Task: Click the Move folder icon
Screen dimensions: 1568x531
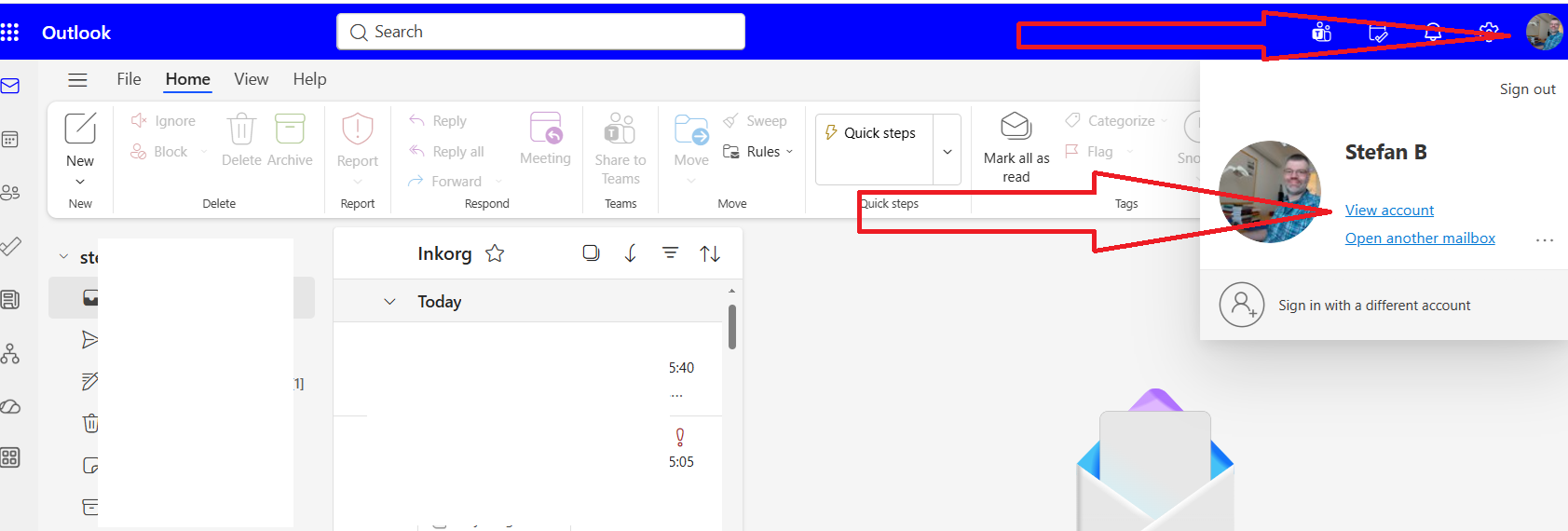Action: pyautogui.click(x=691, y=129)
